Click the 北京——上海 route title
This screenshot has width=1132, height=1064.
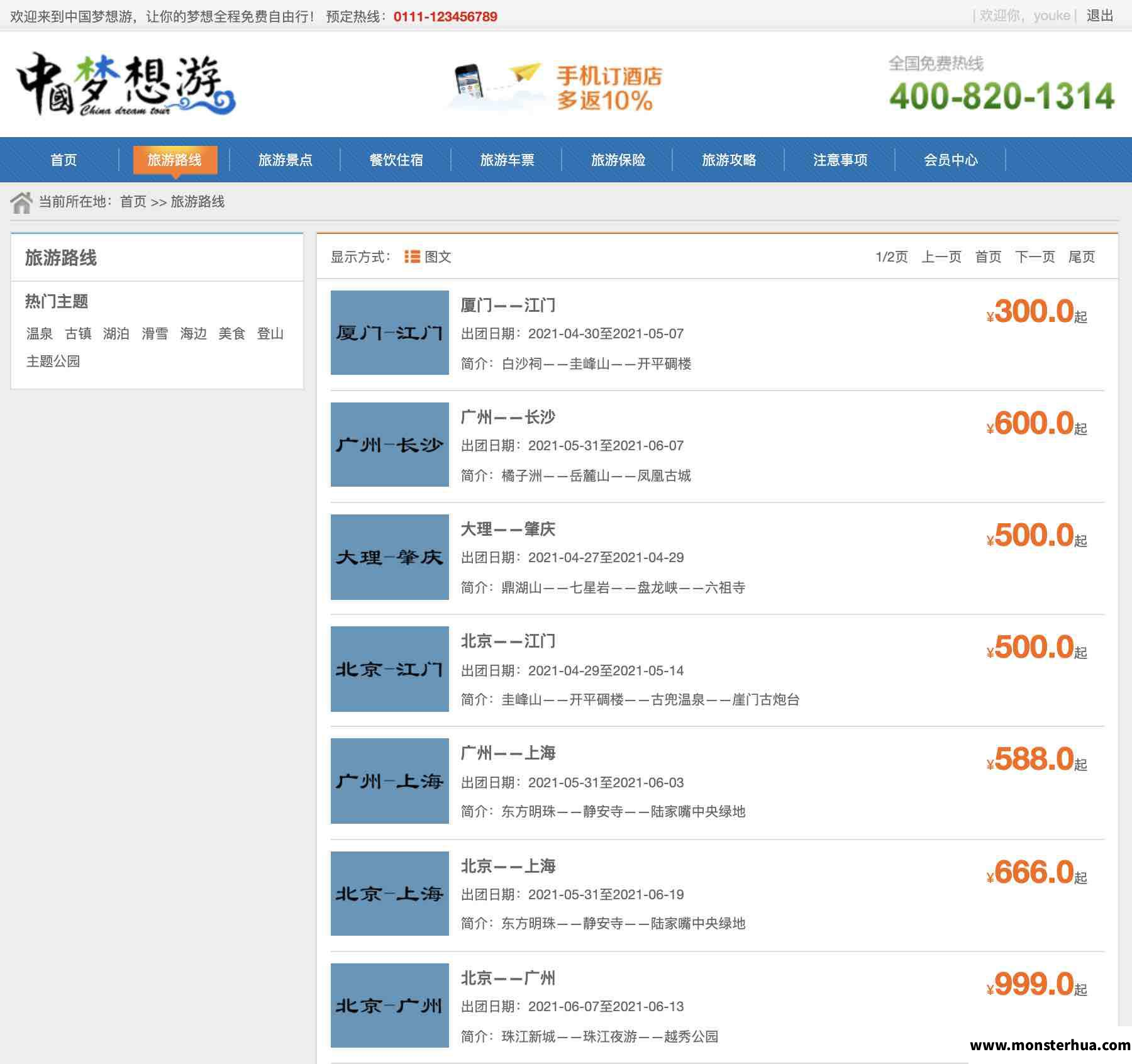click(x=508, y=866)
